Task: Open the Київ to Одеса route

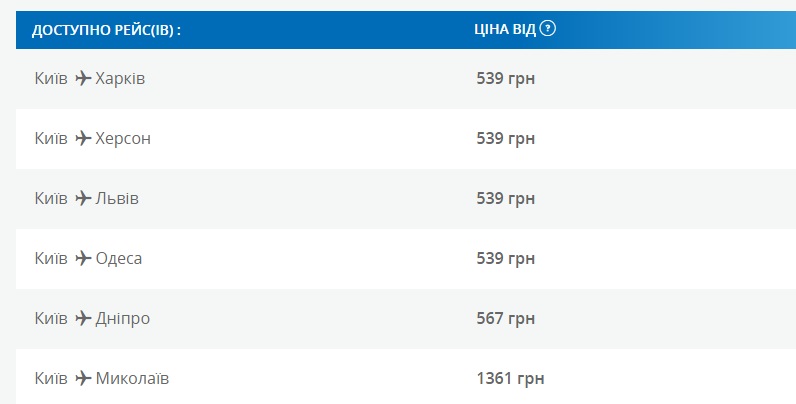Action: [x=89, y=258]
